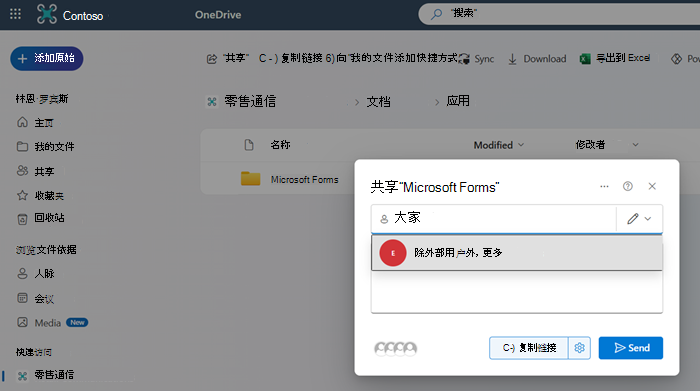Screen dimensions: 700x391
Task: Click the 快速访问 section heading
Action: [33, 352]
